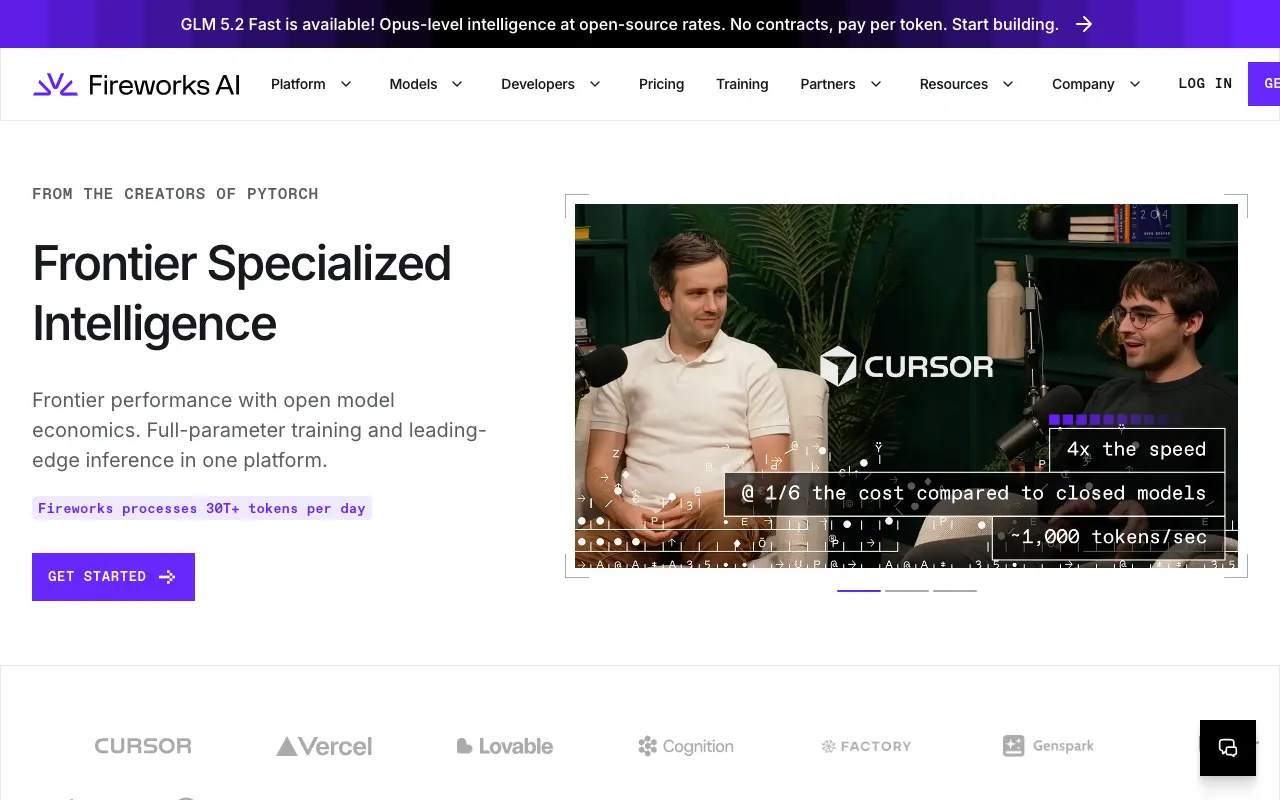The width and height of the screenshot is (1280, 800).
Task: Click the Lovable customer logo
Action: tap(505, 746)
